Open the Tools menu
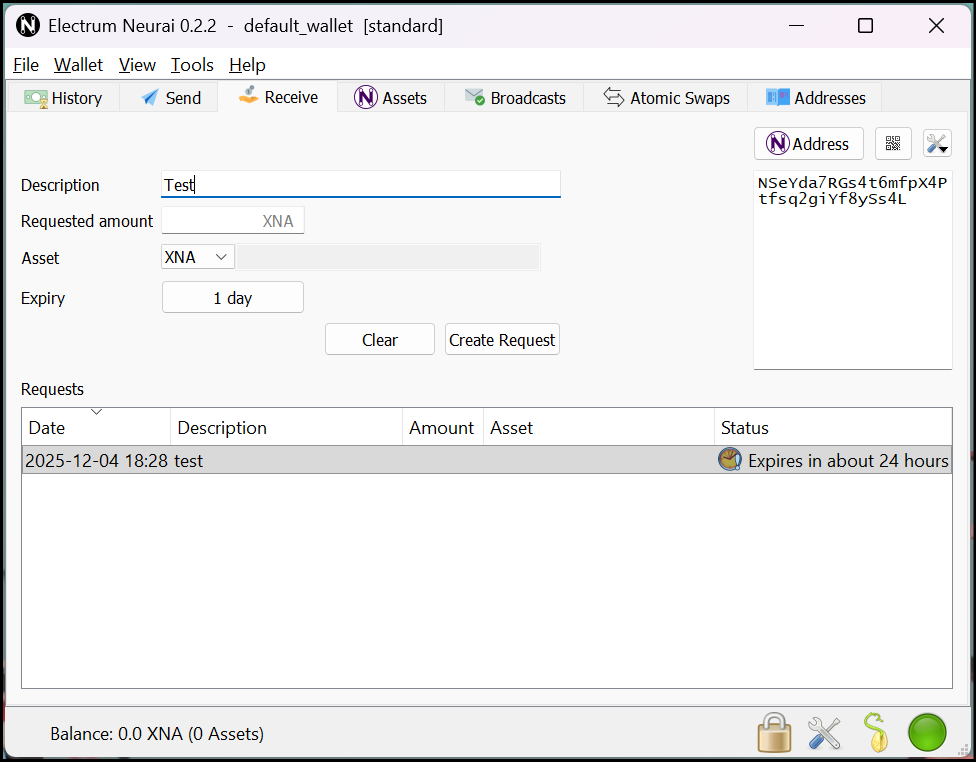Image resolution: width=976 pixels, height=762 pixels. pos(192,64)
